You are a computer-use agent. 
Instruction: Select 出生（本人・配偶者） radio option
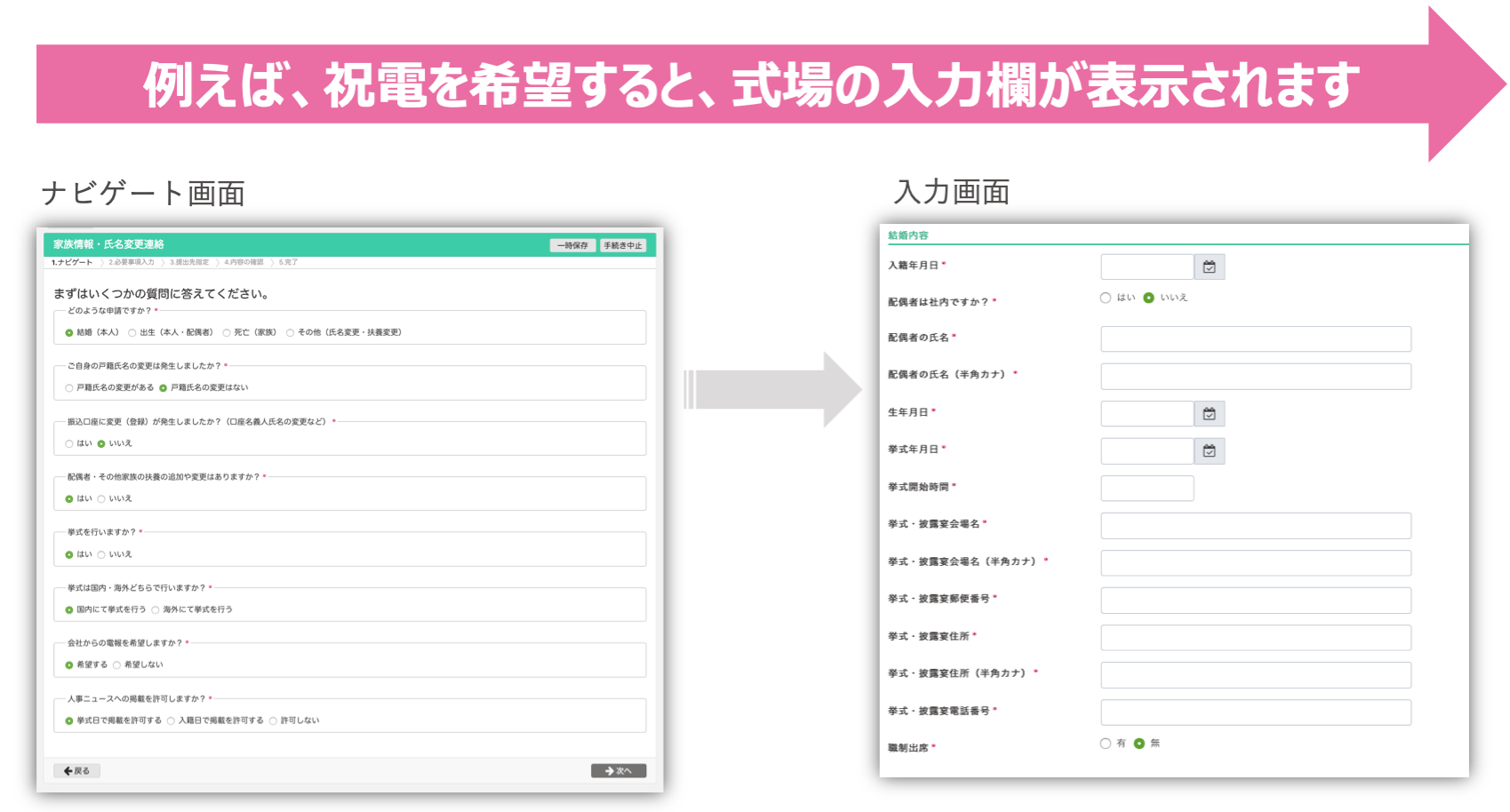(132, 333)
